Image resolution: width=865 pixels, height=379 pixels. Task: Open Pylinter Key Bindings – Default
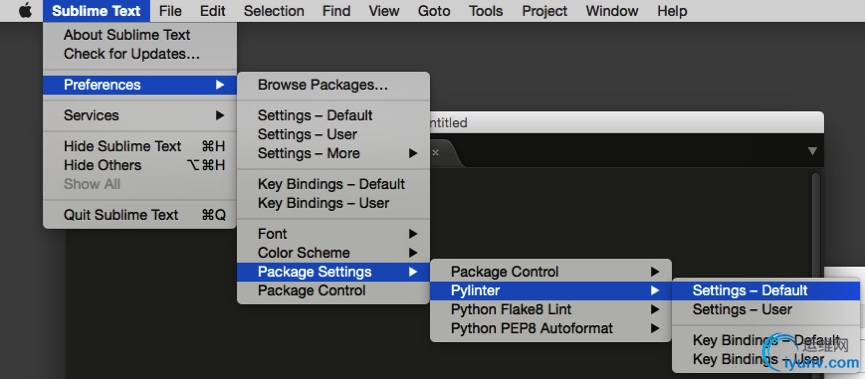pos(766,340)
